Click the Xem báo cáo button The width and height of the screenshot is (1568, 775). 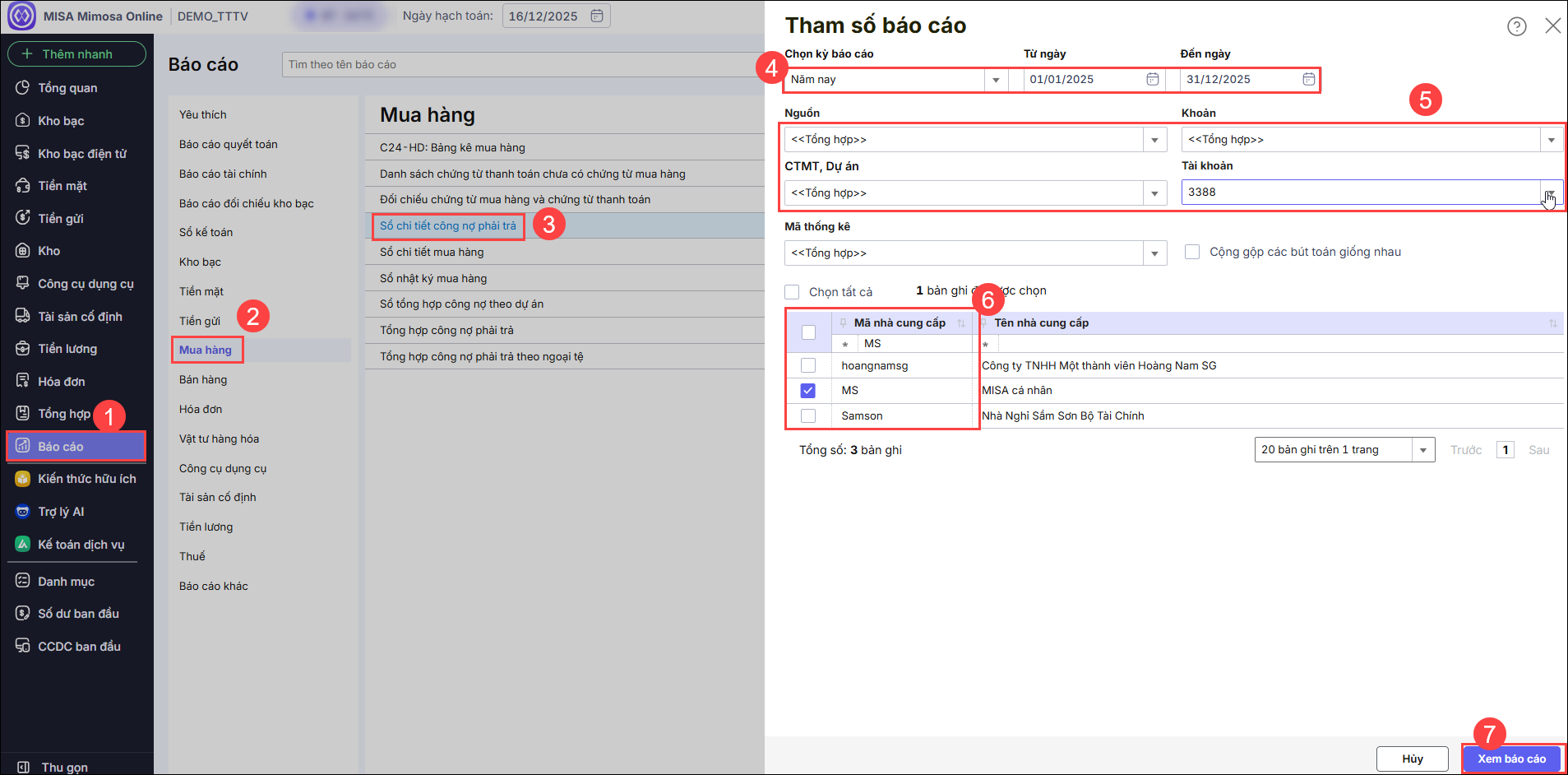click(1511, 759)
